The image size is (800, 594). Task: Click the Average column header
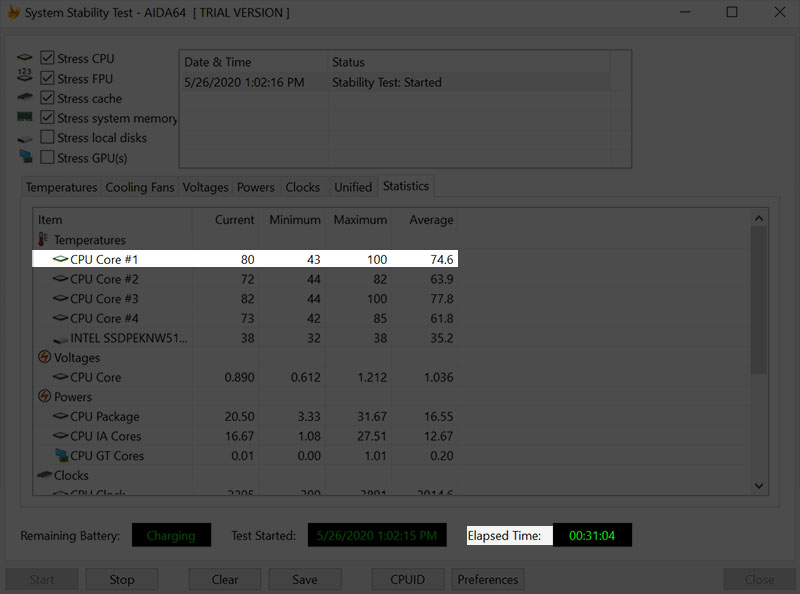(424, 220)
